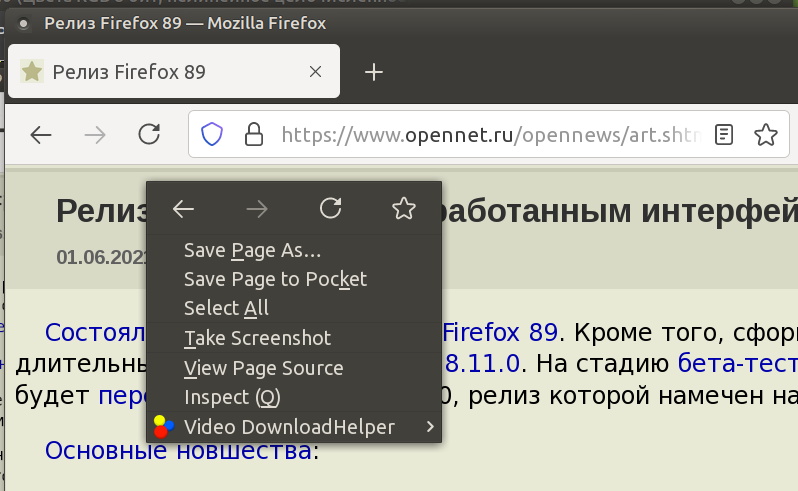Select Save Page to Pocket
798x491 pixels.
[x=294, y=279]
